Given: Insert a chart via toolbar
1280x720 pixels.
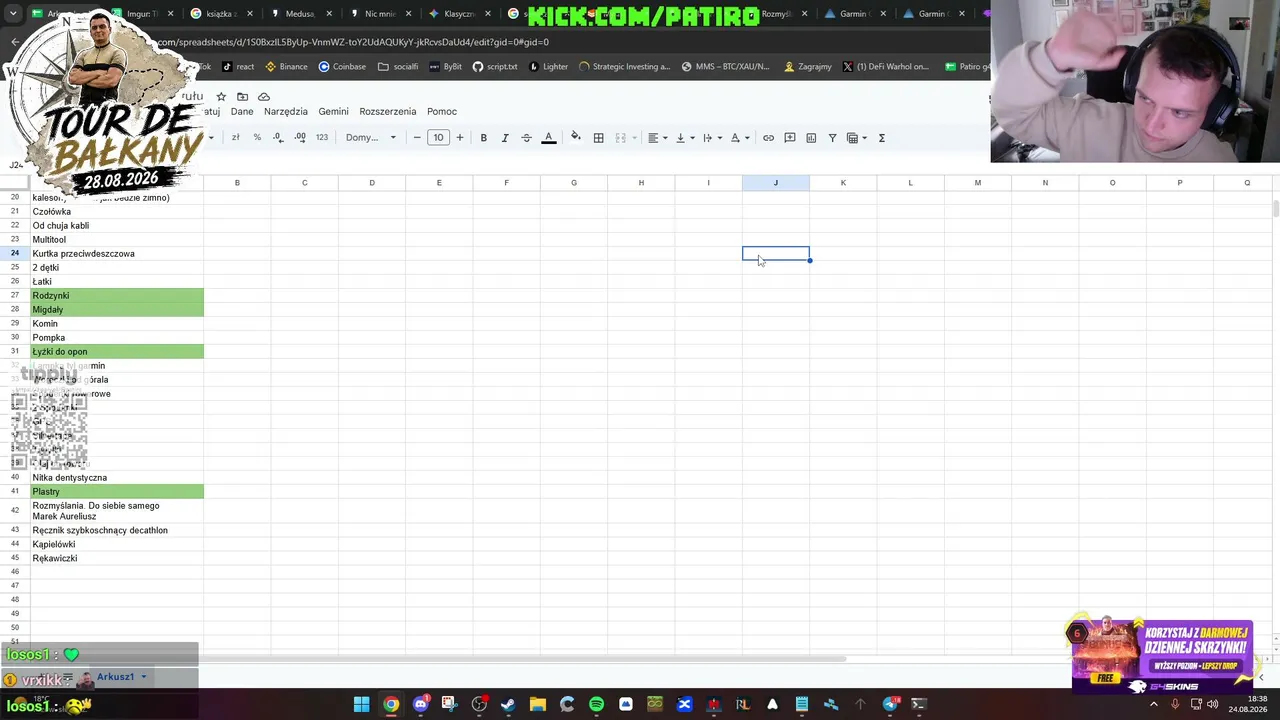Looking at the screenshot, I should tap(811, 138).
